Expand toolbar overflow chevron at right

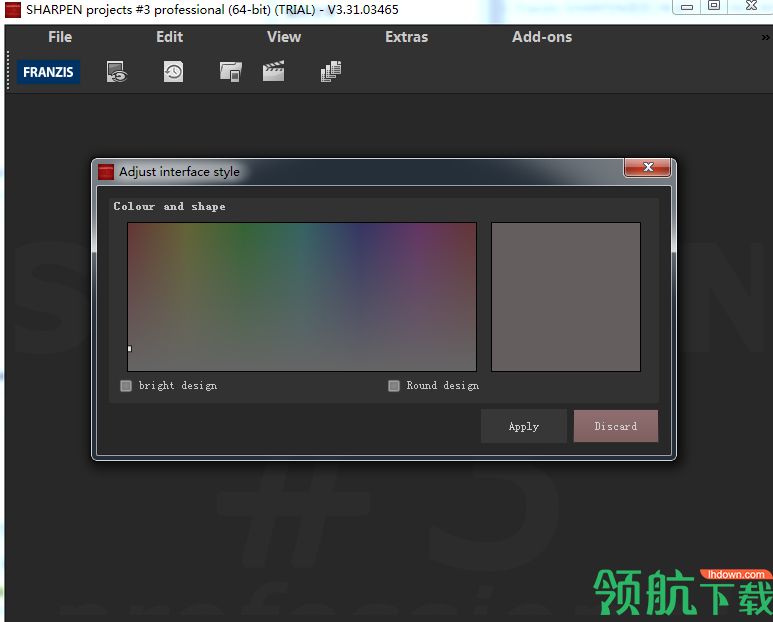pos(765,37)
